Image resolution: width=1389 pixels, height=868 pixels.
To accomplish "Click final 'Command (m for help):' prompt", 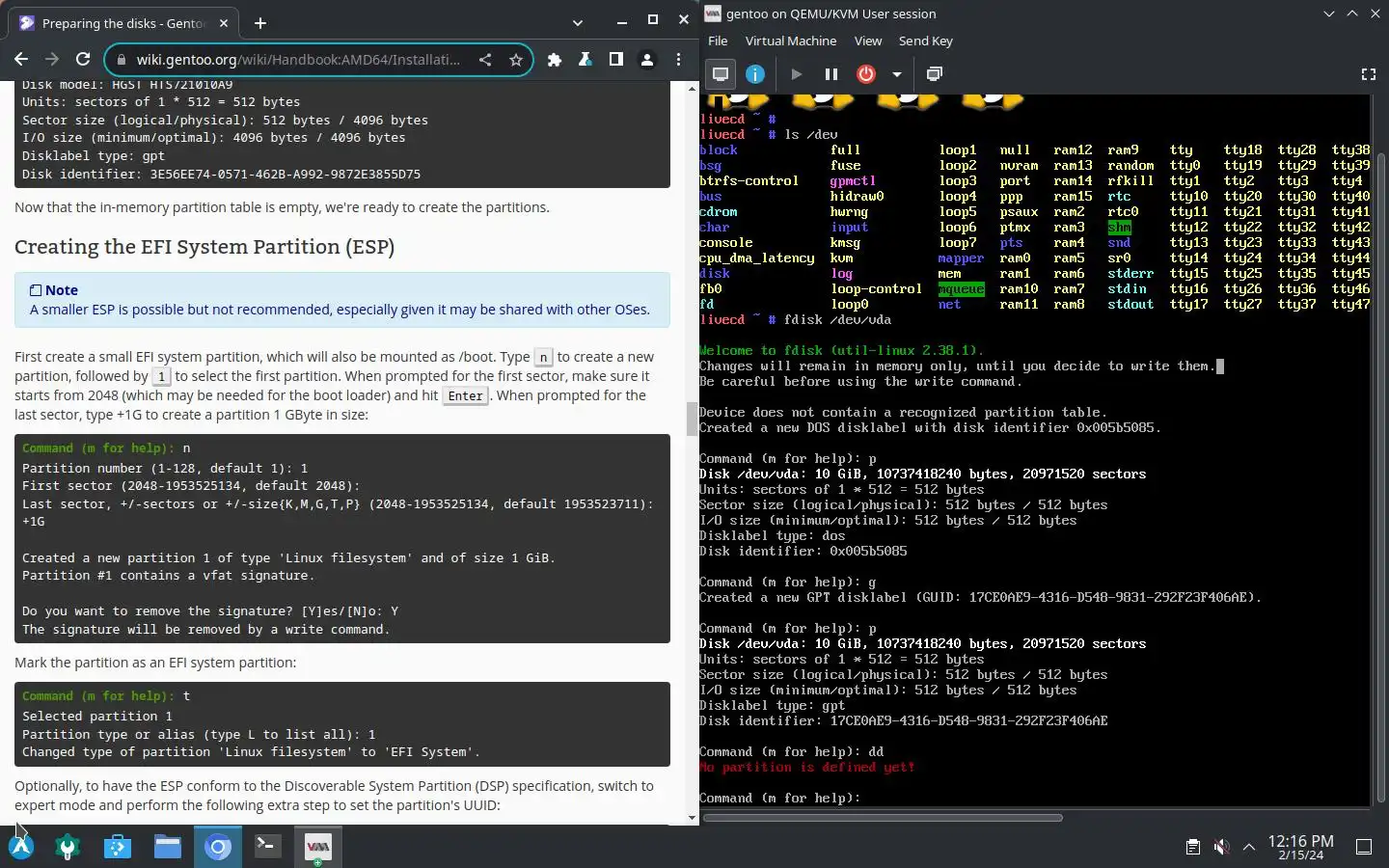I will [x=779, y=798].
